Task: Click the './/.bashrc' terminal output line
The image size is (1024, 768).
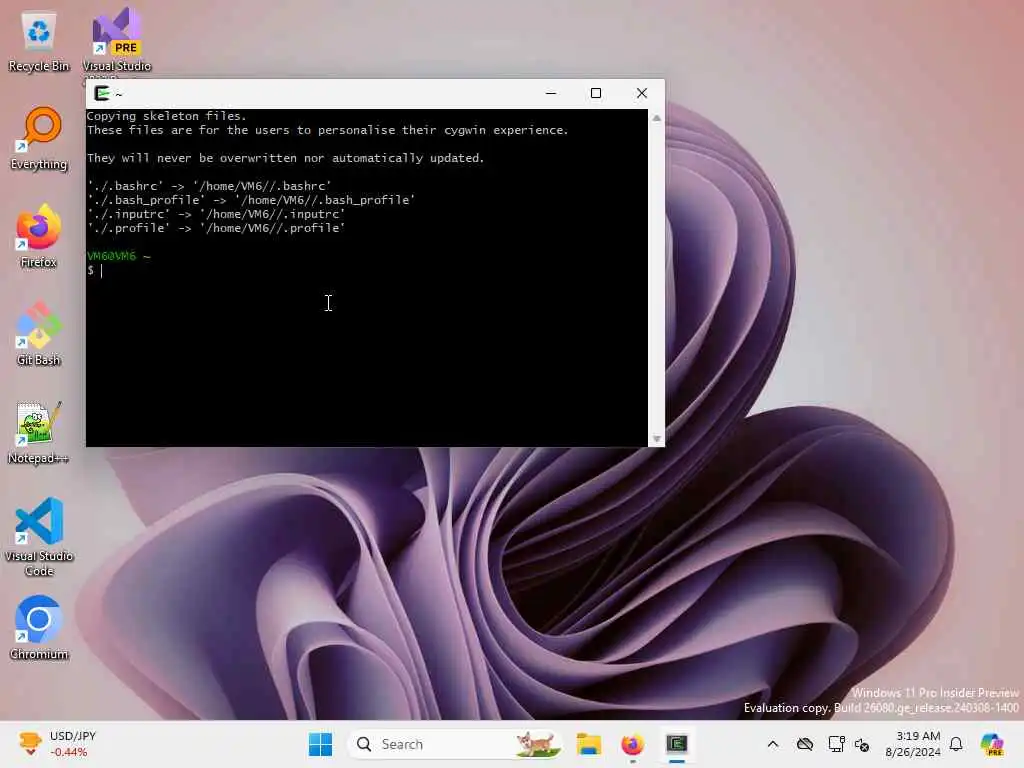Action: click(x=209, y=186)
